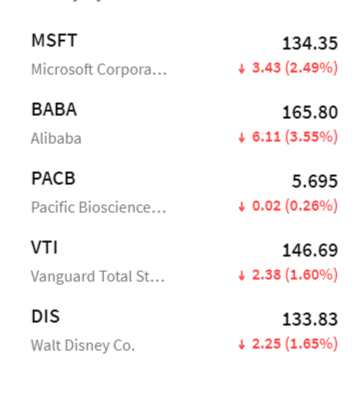Open the DIS ticker symbol
This screenshot has width=362, height=401.
[x=45, y=316]
